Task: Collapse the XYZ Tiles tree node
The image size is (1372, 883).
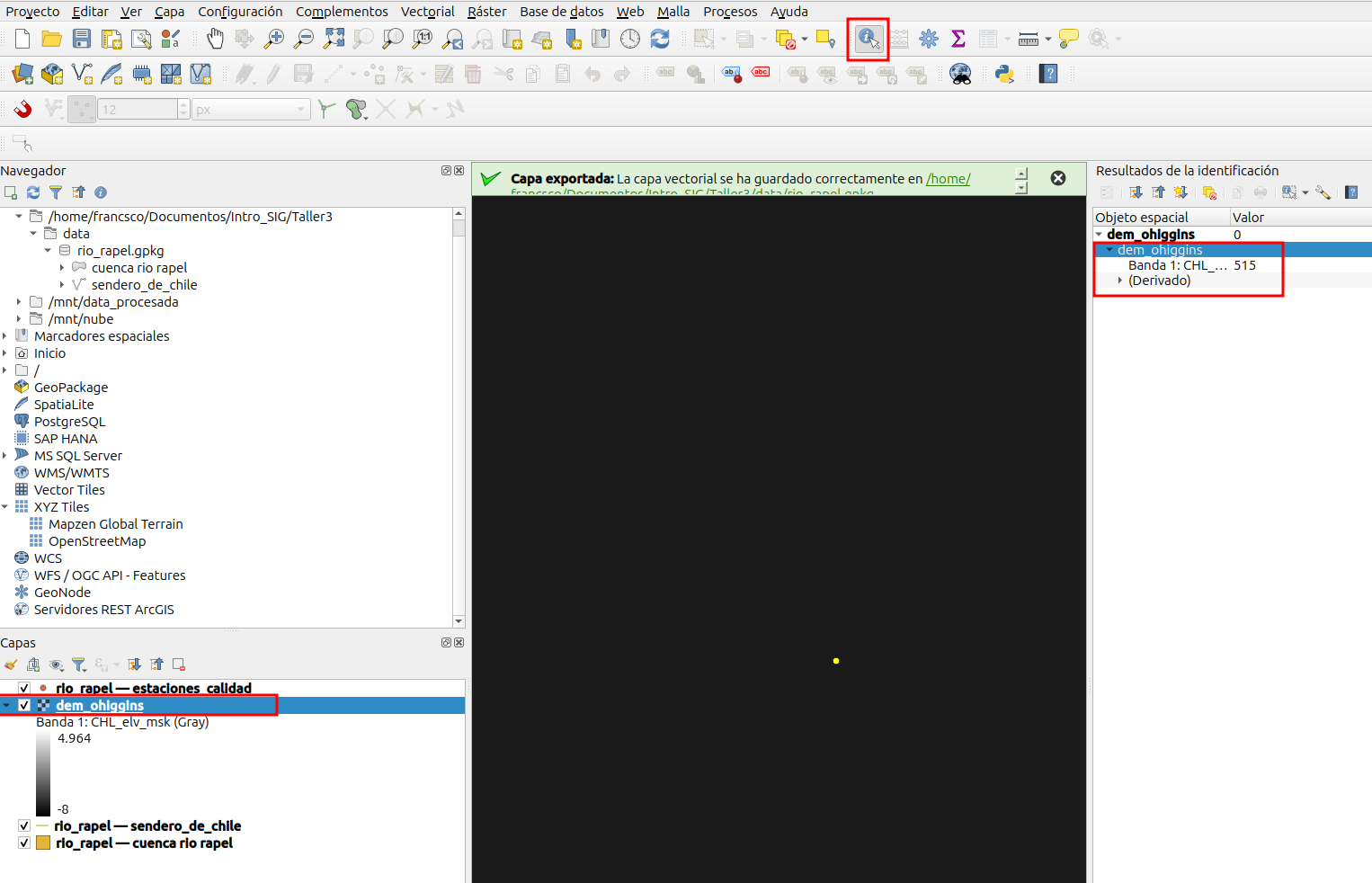Action: click(5, 507)
